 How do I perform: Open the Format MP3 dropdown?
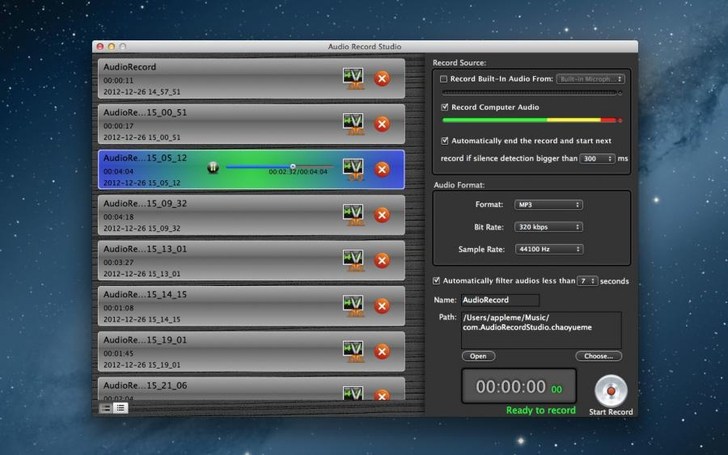[548, 204]
